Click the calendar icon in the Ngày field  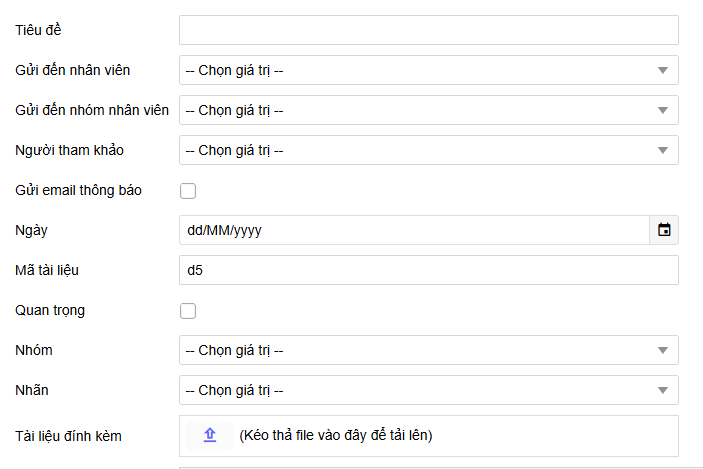coord(664,230)
